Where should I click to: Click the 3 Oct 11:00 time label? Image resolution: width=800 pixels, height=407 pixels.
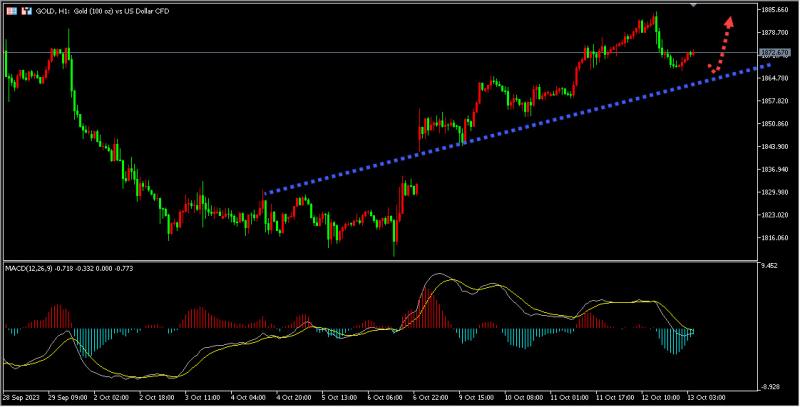pyautogui.click(x=202, y=397)
